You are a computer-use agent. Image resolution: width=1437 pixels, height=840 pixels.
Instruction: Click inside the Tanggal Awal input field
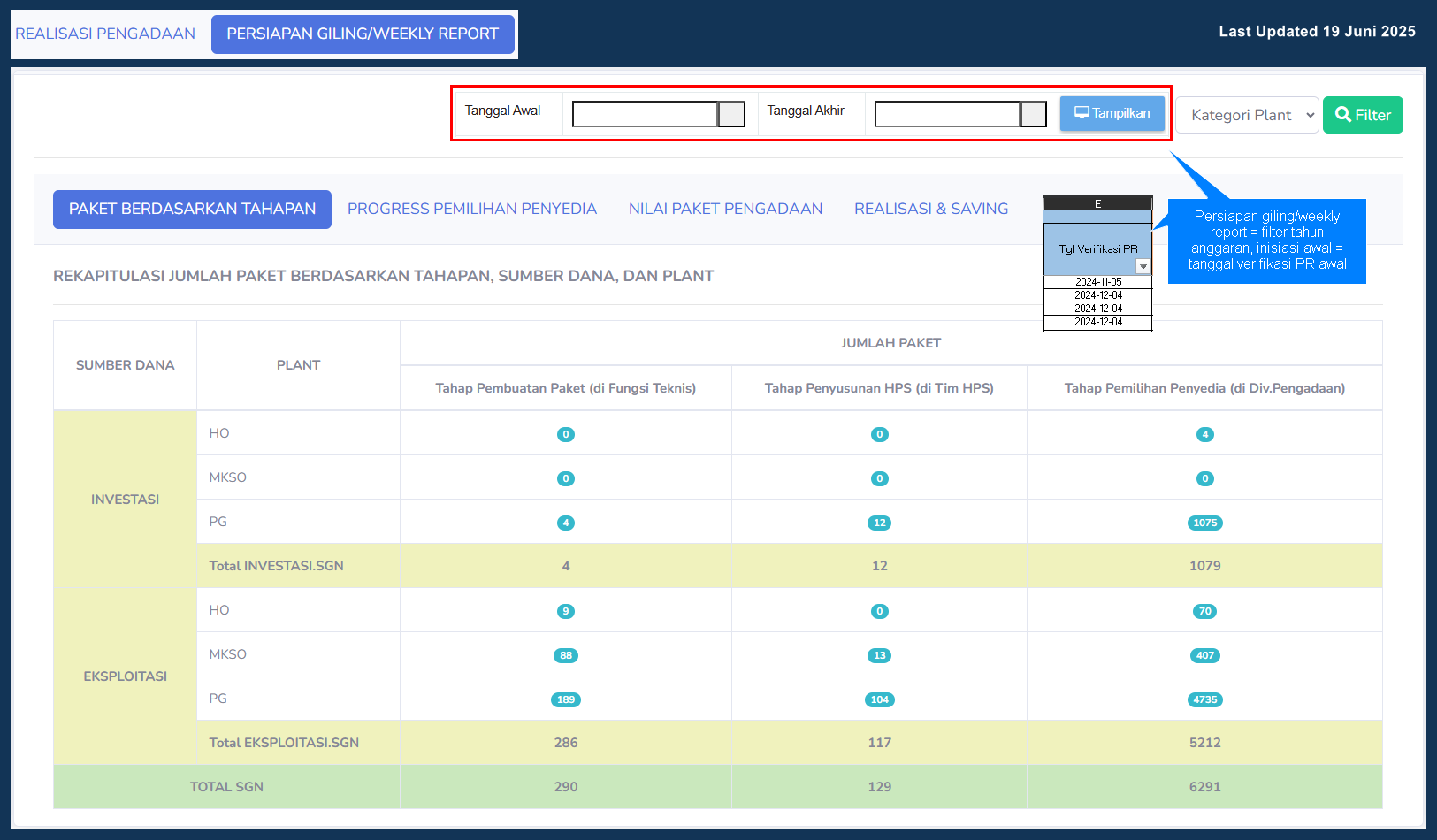click(645, 115)
